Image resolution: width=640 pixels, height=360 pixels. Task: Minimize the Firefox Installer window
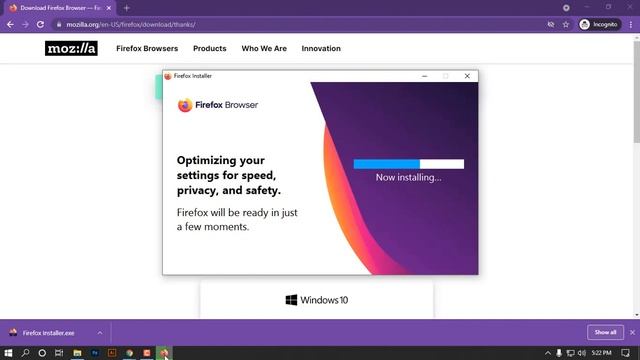(x=424, y=76)
